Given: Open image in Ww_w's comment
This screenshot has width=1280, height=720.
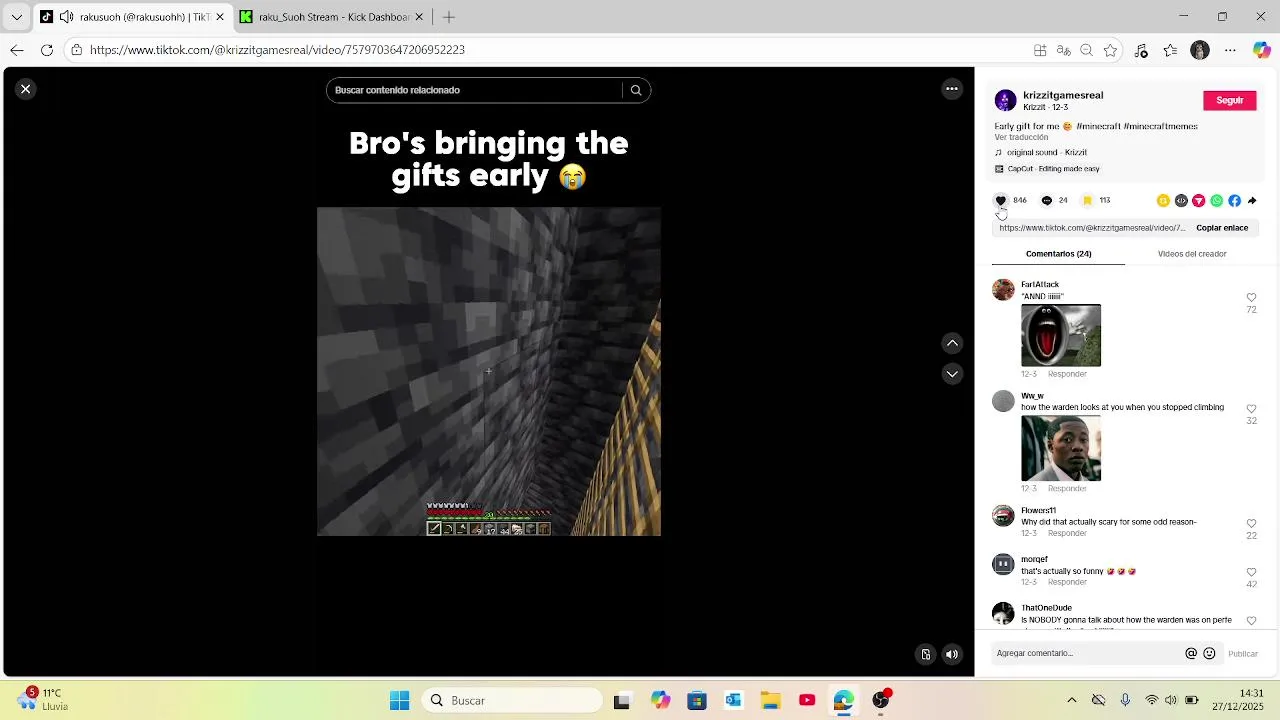Looking at the screenshot, I should click(1061, 448).
